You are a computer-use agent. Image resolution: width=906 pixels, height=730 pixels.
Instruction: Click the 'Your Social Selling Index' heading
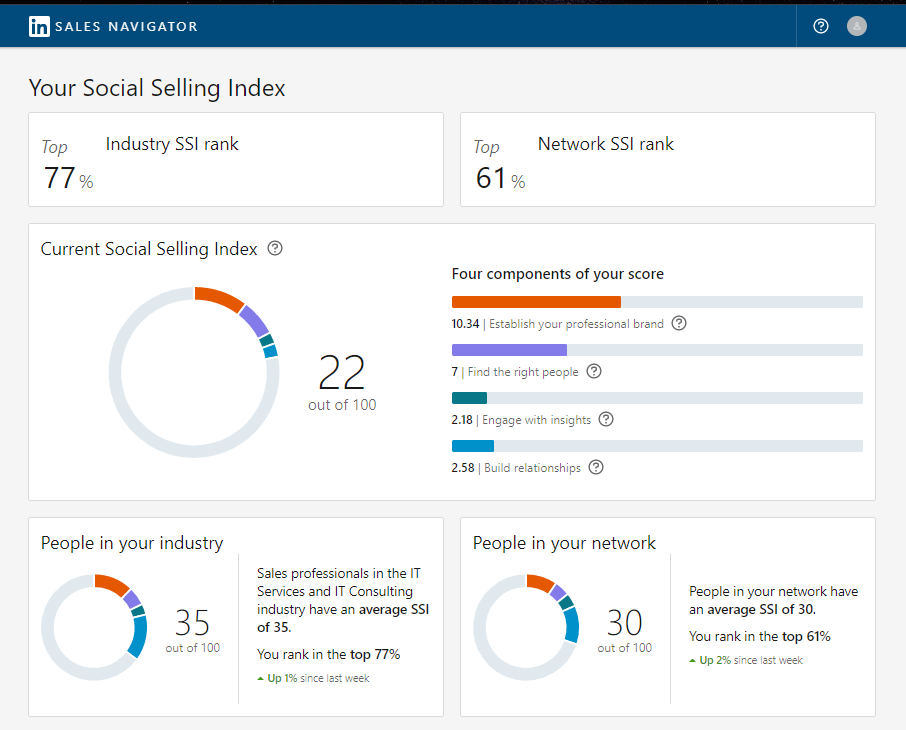pyautogui.click(x=157, y=88)
